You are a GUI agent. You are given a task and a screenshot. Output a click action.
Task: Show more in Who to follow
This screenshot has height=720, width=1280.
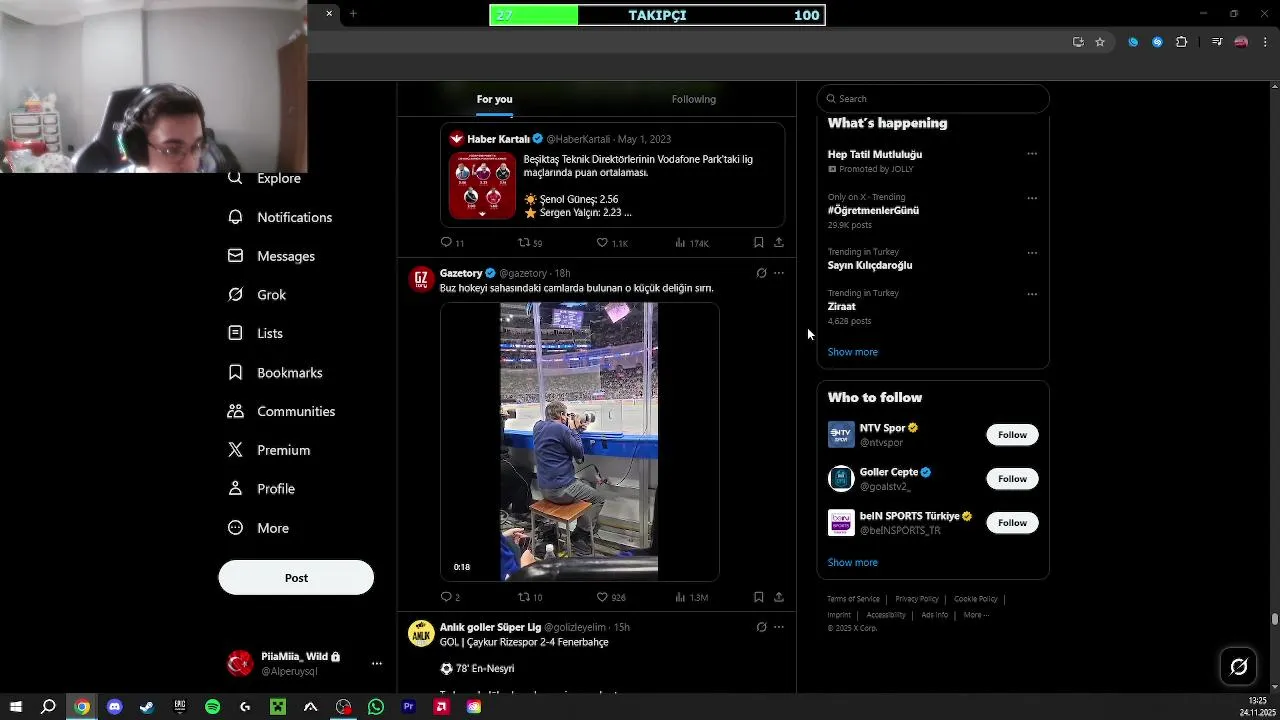click(853, 563)
